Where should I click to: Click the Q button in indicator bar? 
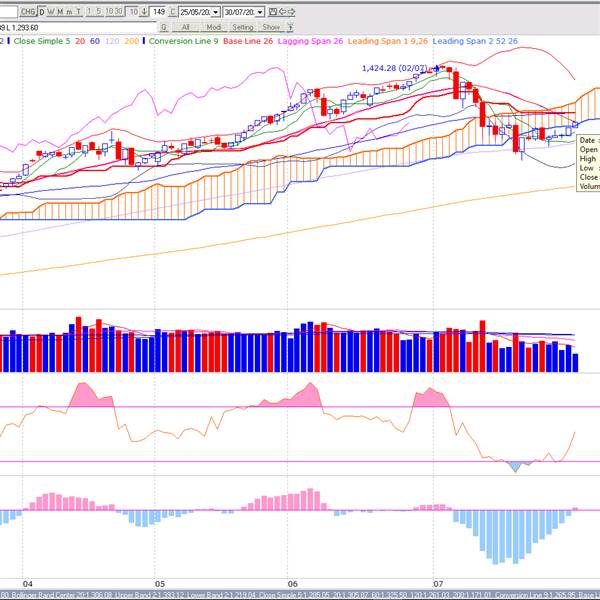pyautogui.click(x=164, y=27)
